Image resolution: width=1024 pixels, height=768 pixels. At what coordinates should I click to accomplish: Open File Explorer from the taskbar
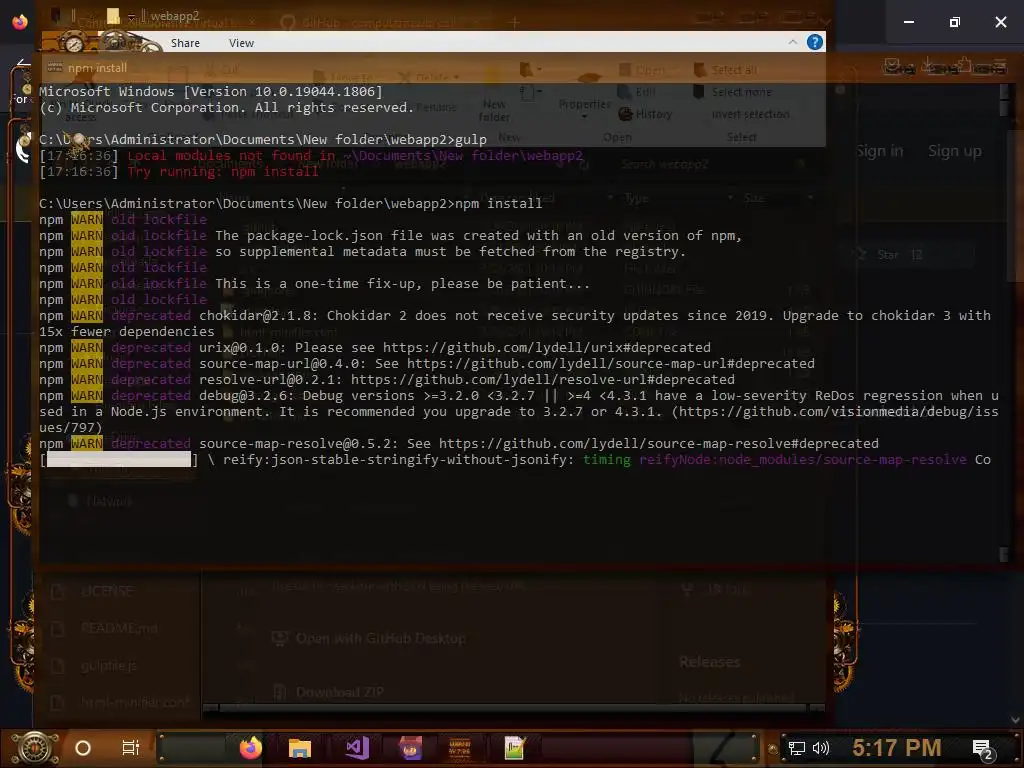(x=300, y=748)
